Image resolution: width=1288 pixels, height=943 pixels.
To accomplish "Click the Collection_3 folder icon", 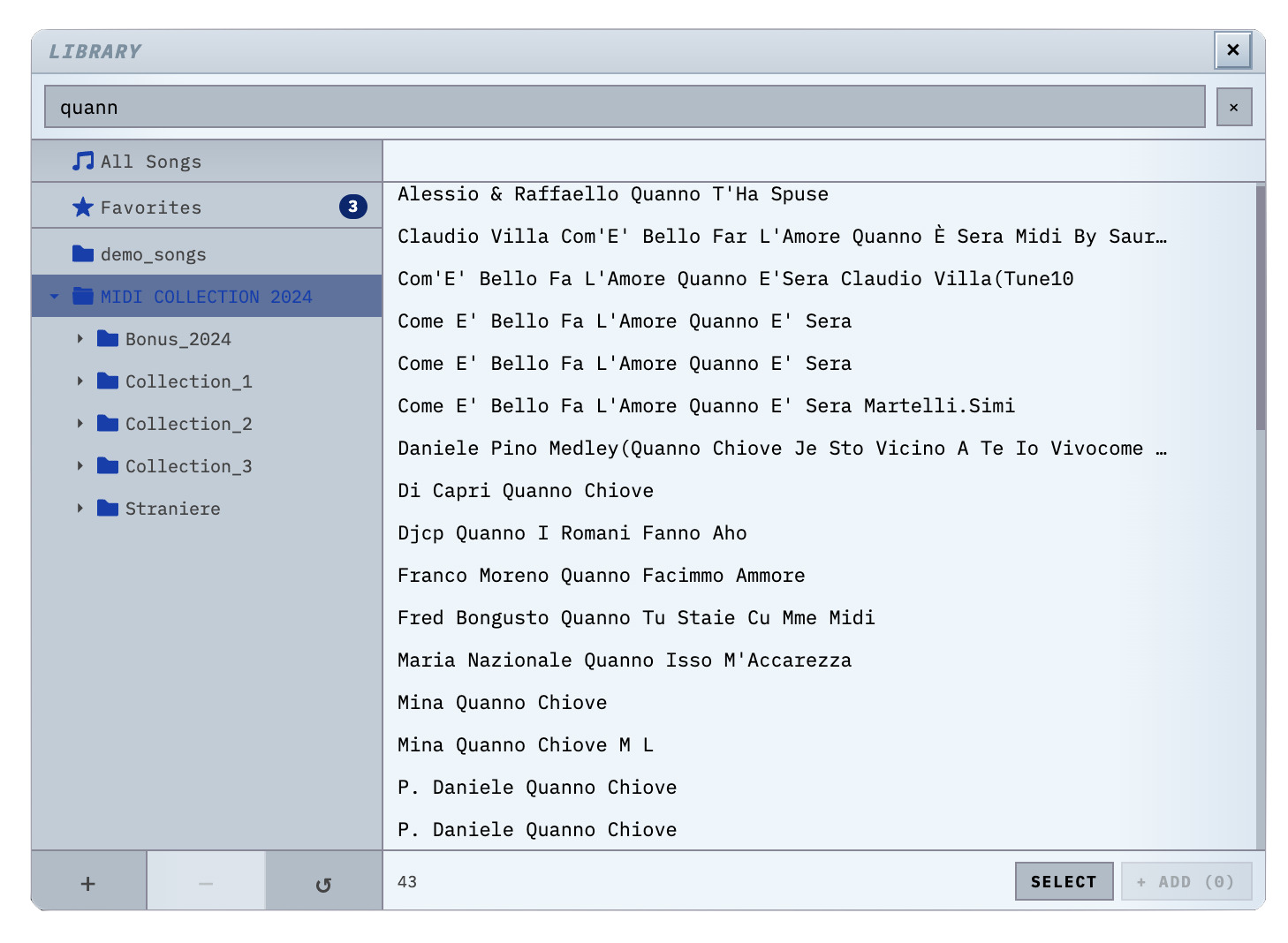I will point(108,465).
